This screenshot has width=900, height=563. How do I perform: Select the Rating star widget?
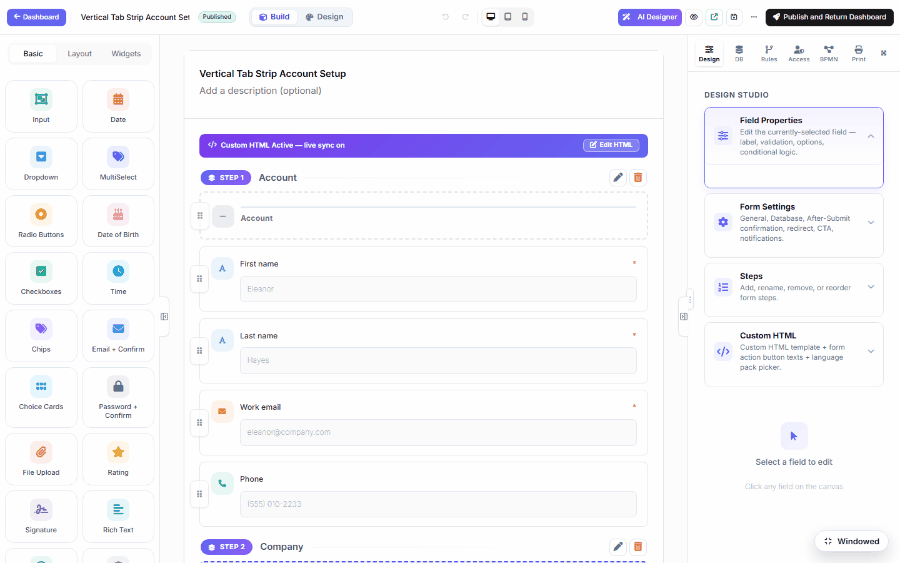point(118,459)
